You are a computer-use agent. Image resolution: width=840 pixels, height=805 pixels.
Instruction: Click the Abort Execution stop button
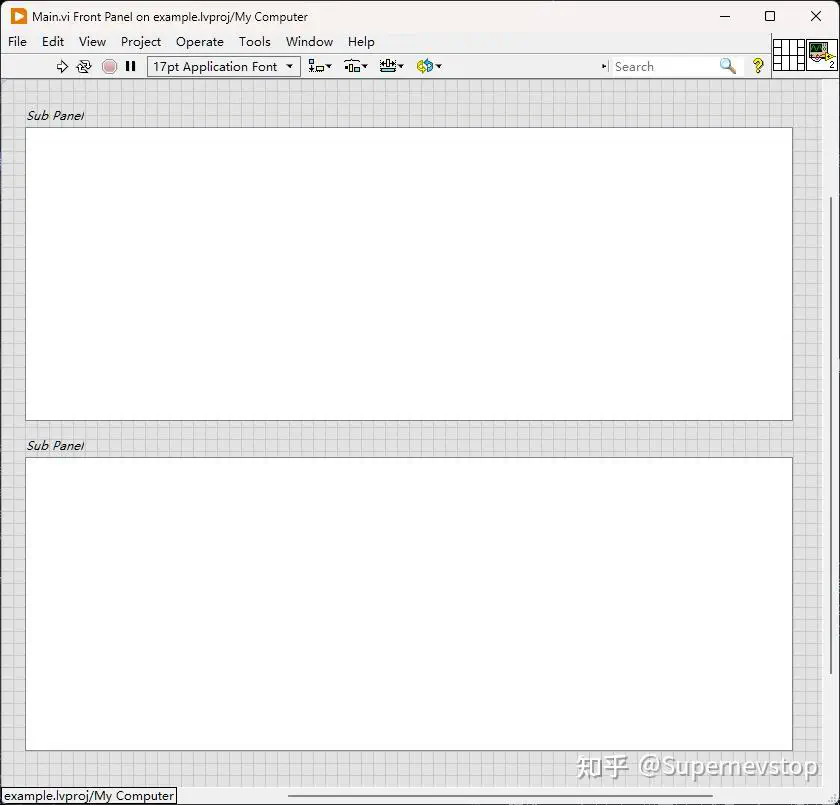(x=109, y=66)
